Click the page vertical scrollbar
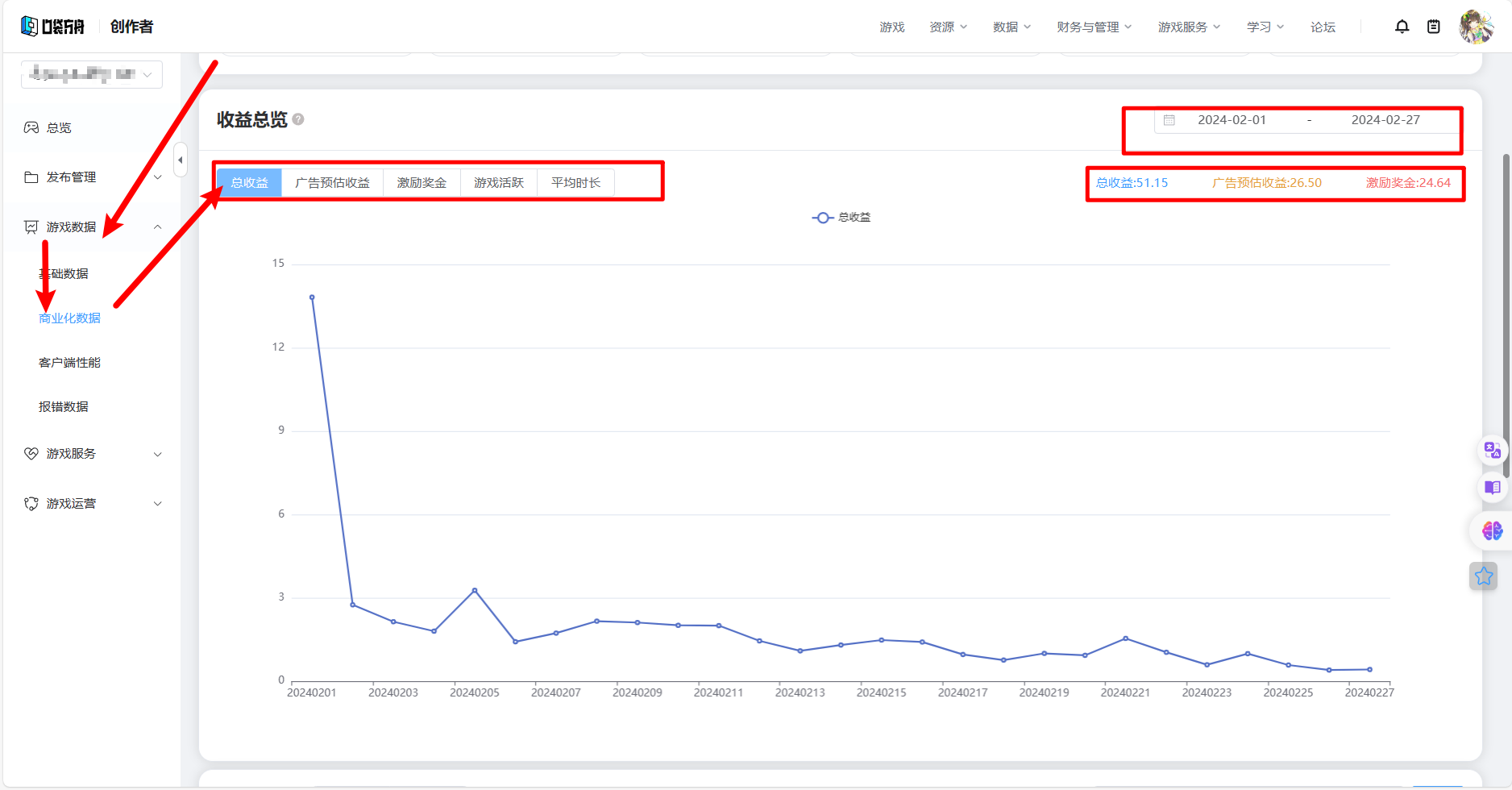This screenshot has height=790, width=1512. coord(1506,314)
